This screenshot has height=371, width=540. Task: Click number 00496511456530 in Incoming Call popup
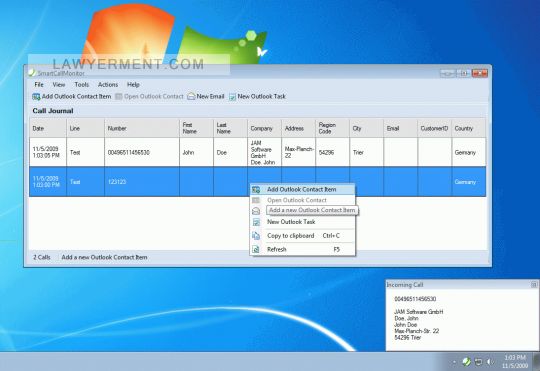tap(415, 299)
